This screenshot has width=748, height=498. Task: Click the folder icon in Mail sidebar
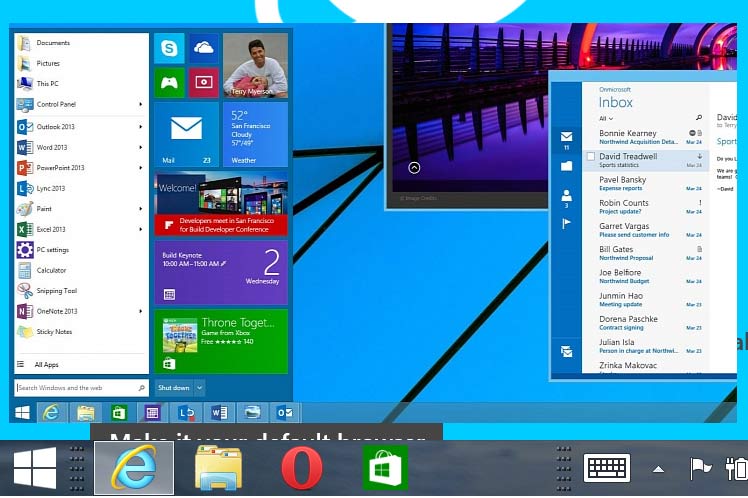[566, 166]
